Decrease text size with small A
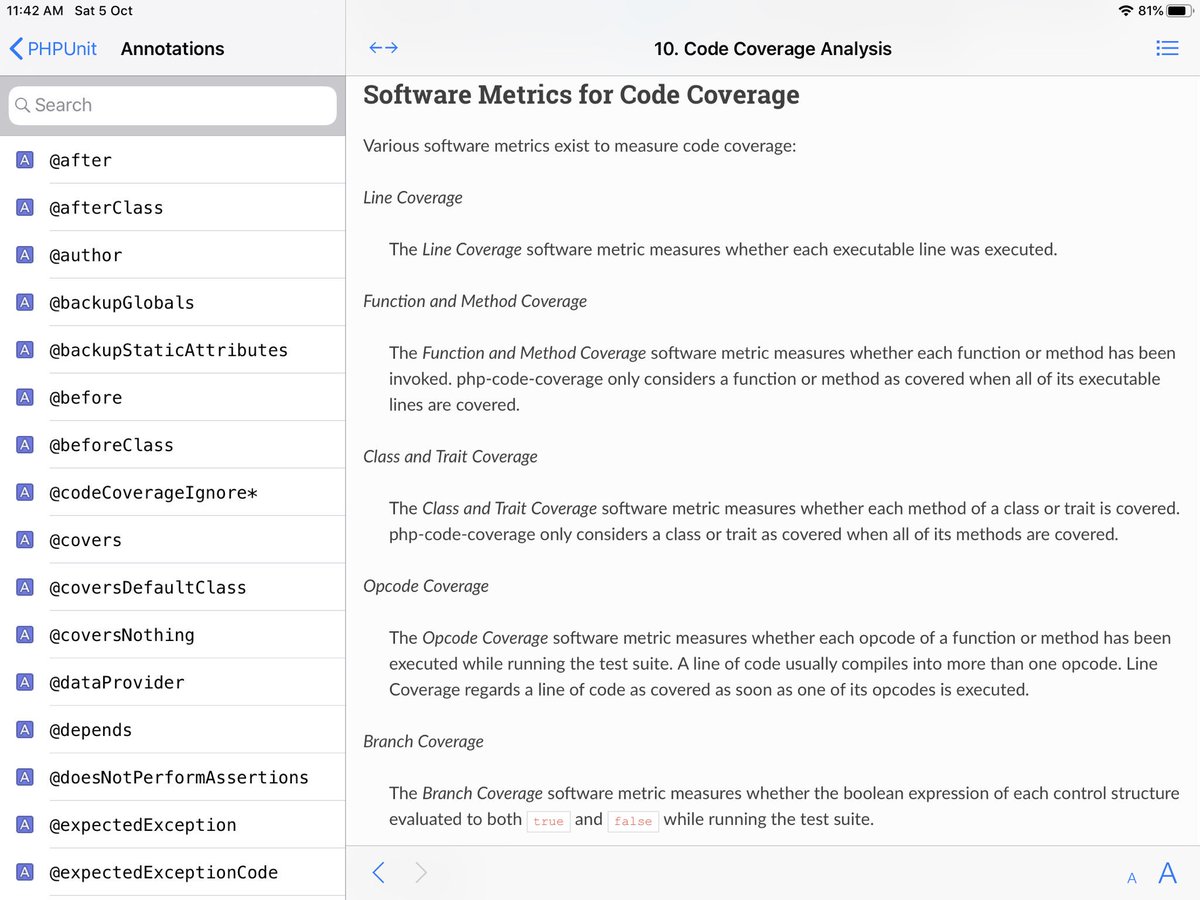 [x=1132, y=878]
